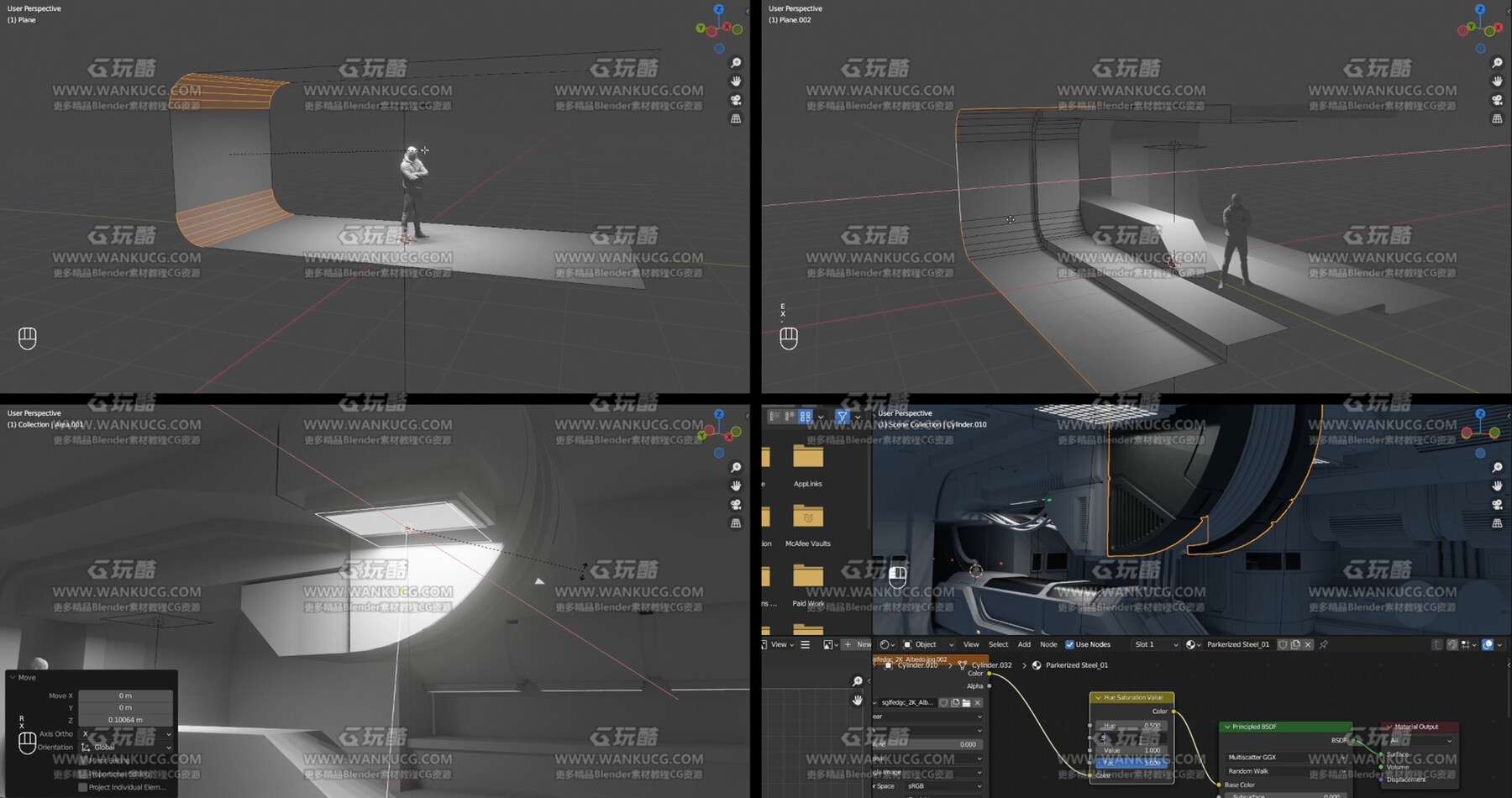Toggle Mirror Editing checkbox in Move panel

[82, 760]
